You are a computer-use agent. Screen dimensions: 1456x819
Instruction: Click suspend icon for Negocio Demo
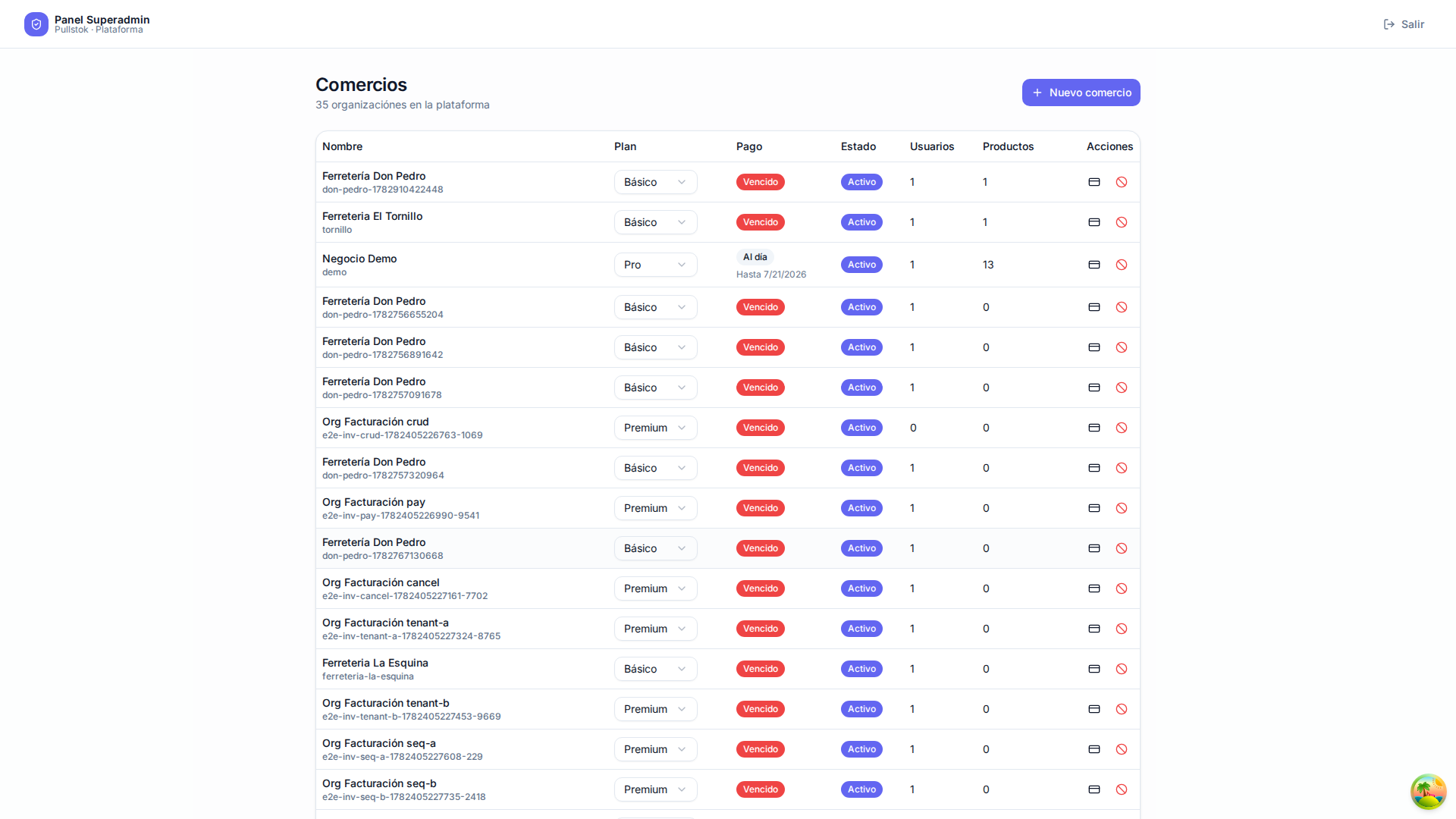point(1122,265)
